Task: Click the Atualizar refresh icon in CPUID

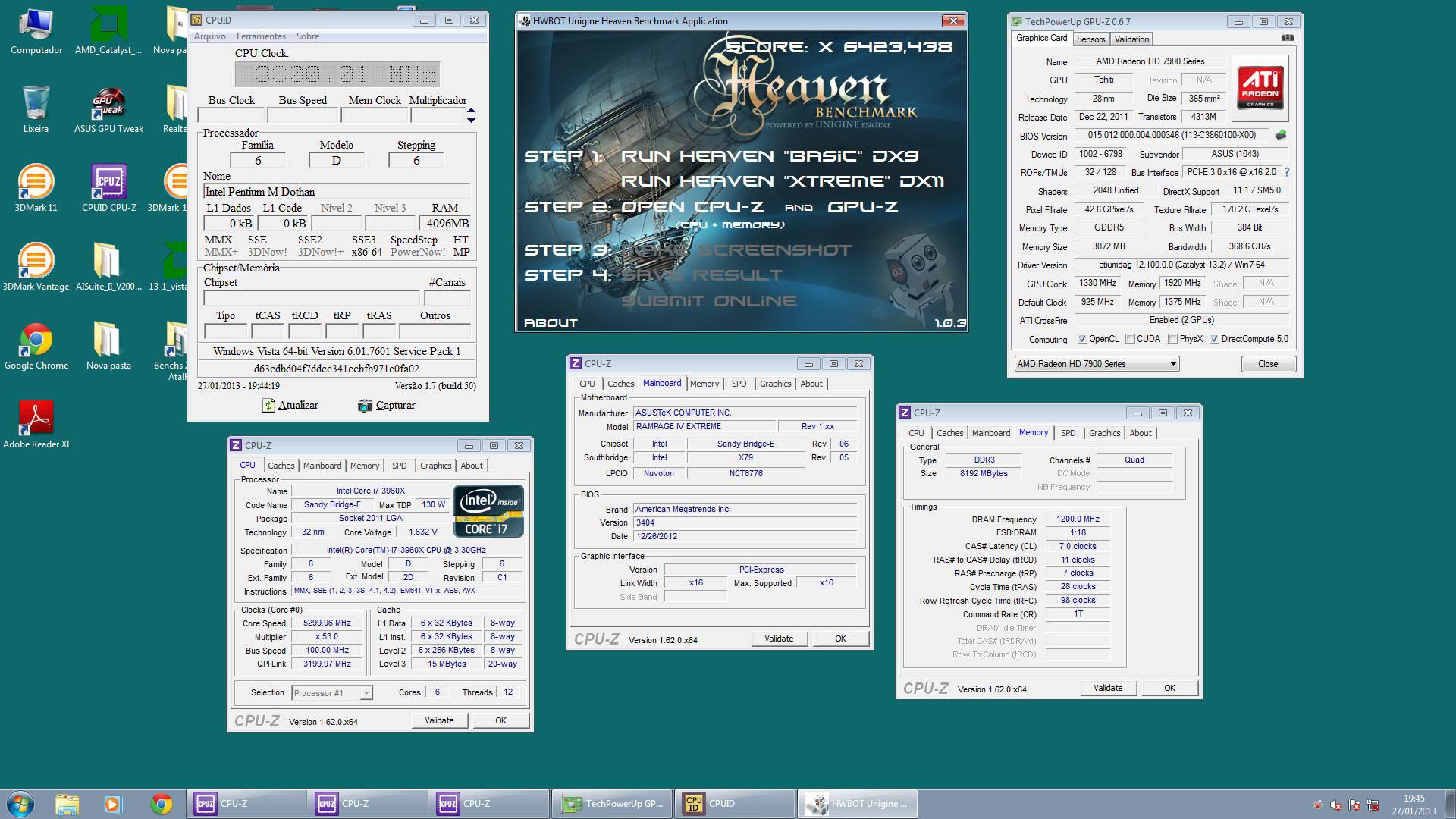Action: tap(268, 406)
